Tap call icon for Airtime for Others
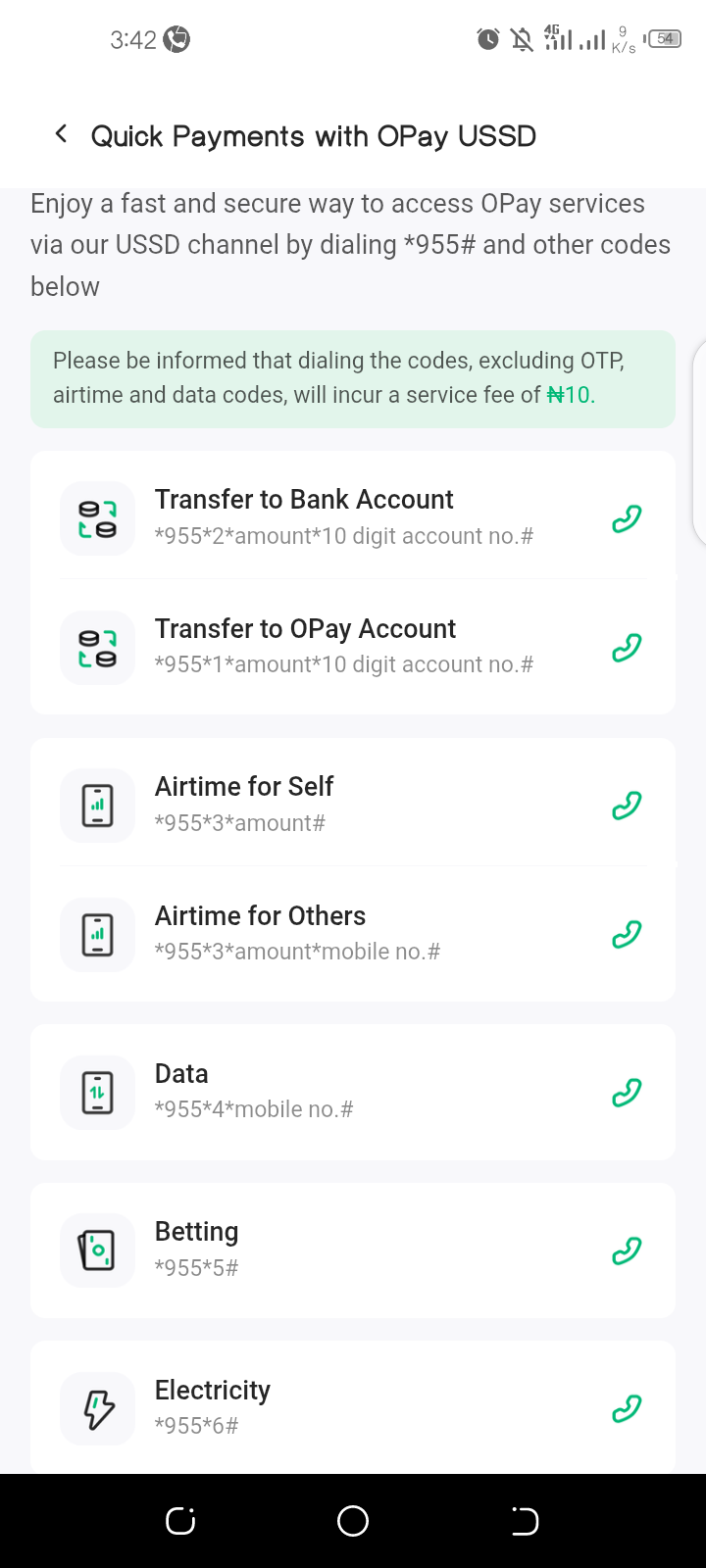The image size is (706, 1568). coord(627,935)
